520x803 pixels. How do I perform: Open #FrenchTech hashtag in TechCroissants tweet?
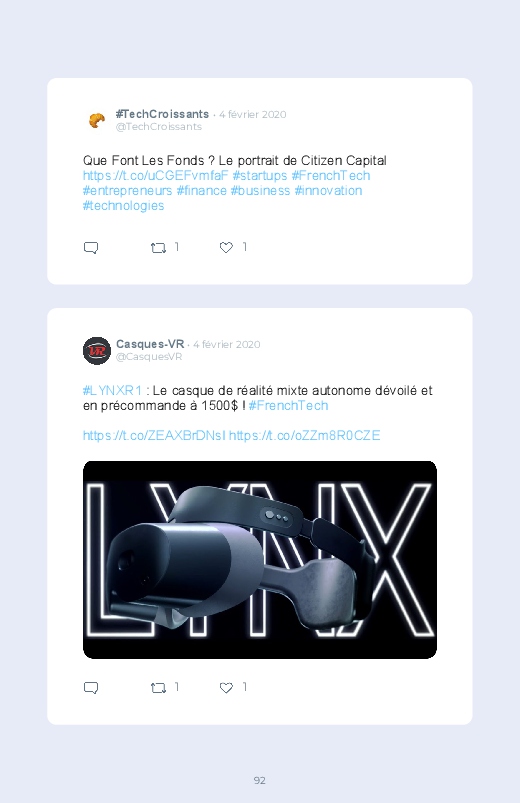[331, 176]
